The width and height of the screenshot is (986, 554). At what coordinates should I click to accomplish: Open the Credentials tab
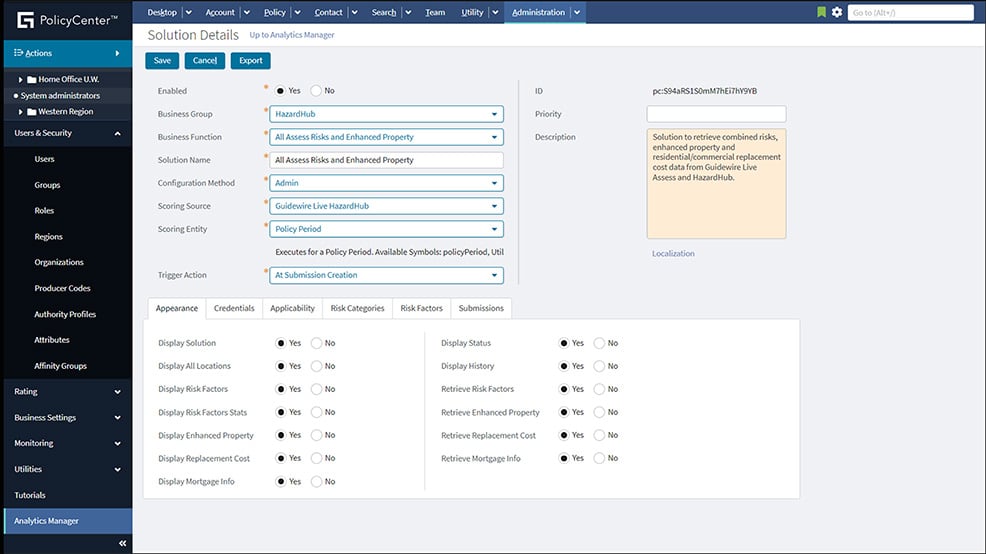click(234, 308)
